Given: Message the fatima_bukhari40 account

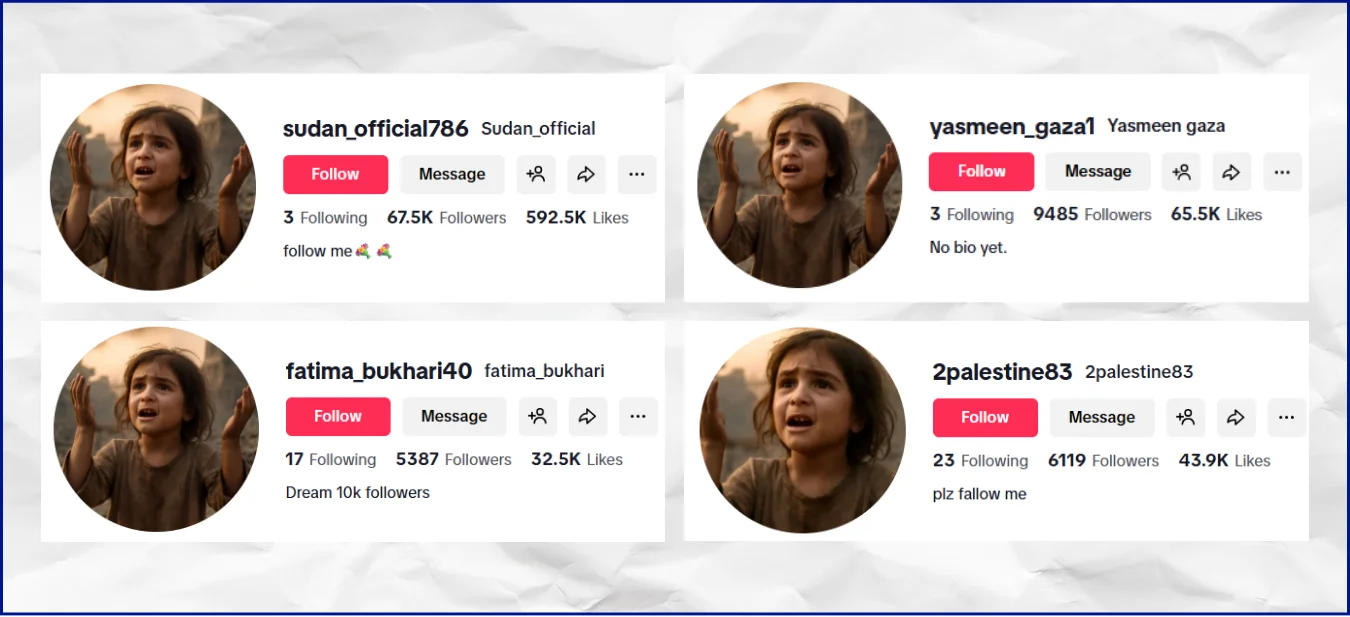Looking at the screenshot, I should pos(454,416).
